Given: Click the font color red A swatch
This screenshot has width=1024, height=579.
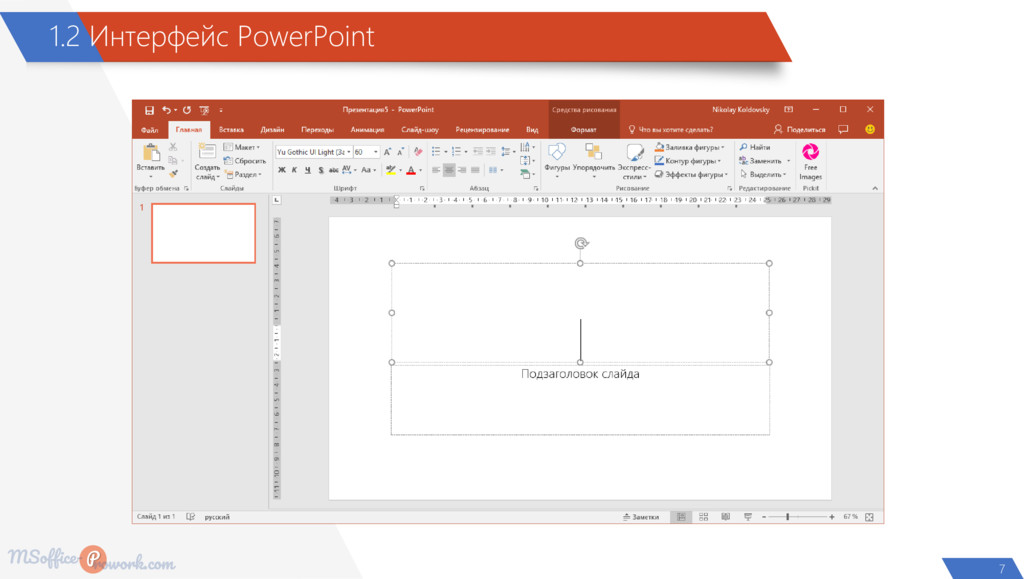Looking at the screenshot, I should tap(411, 170).
